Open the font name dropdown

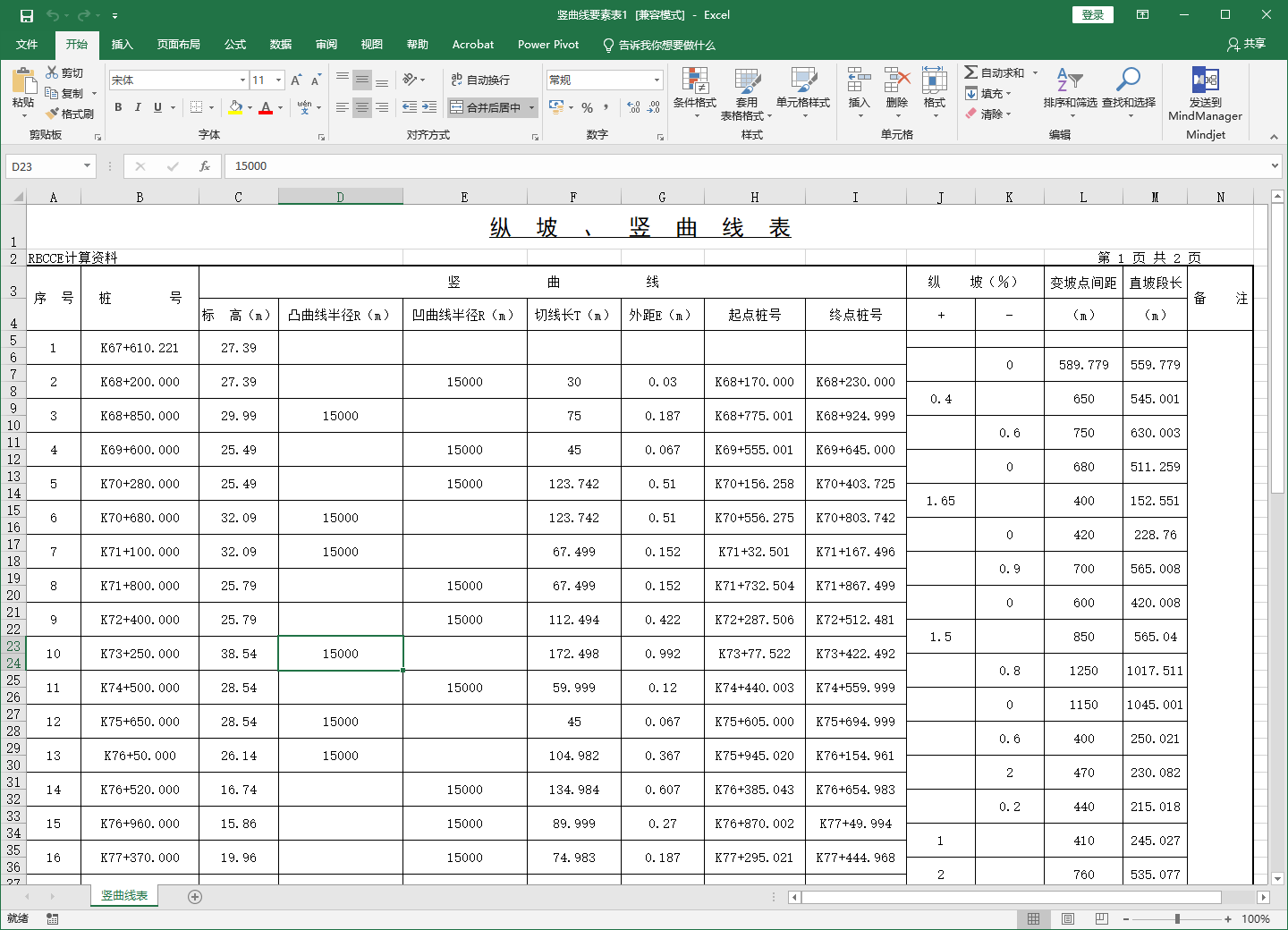(242, 80)
